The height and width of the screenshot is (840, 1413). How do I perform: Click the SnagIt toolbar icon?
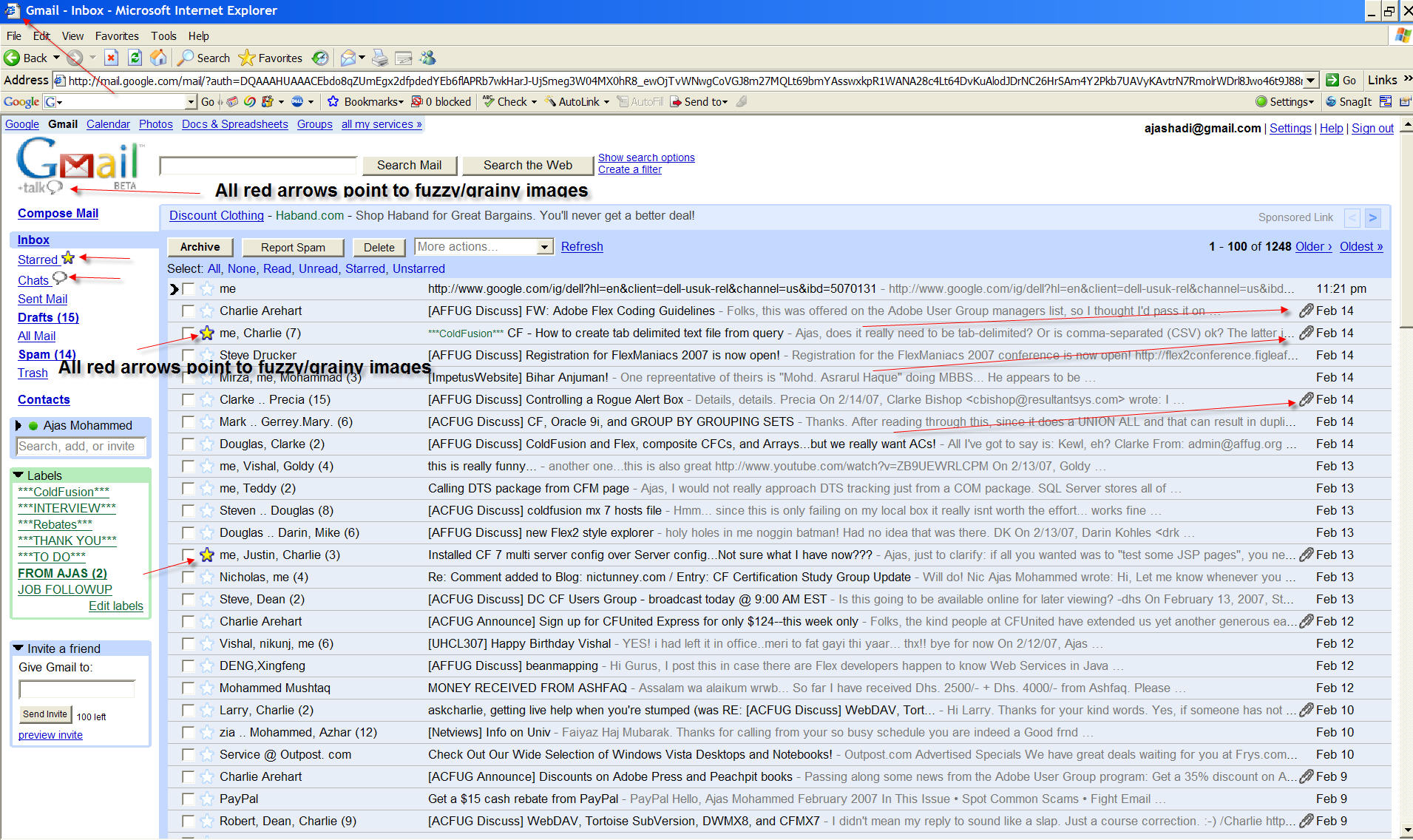1349,101
